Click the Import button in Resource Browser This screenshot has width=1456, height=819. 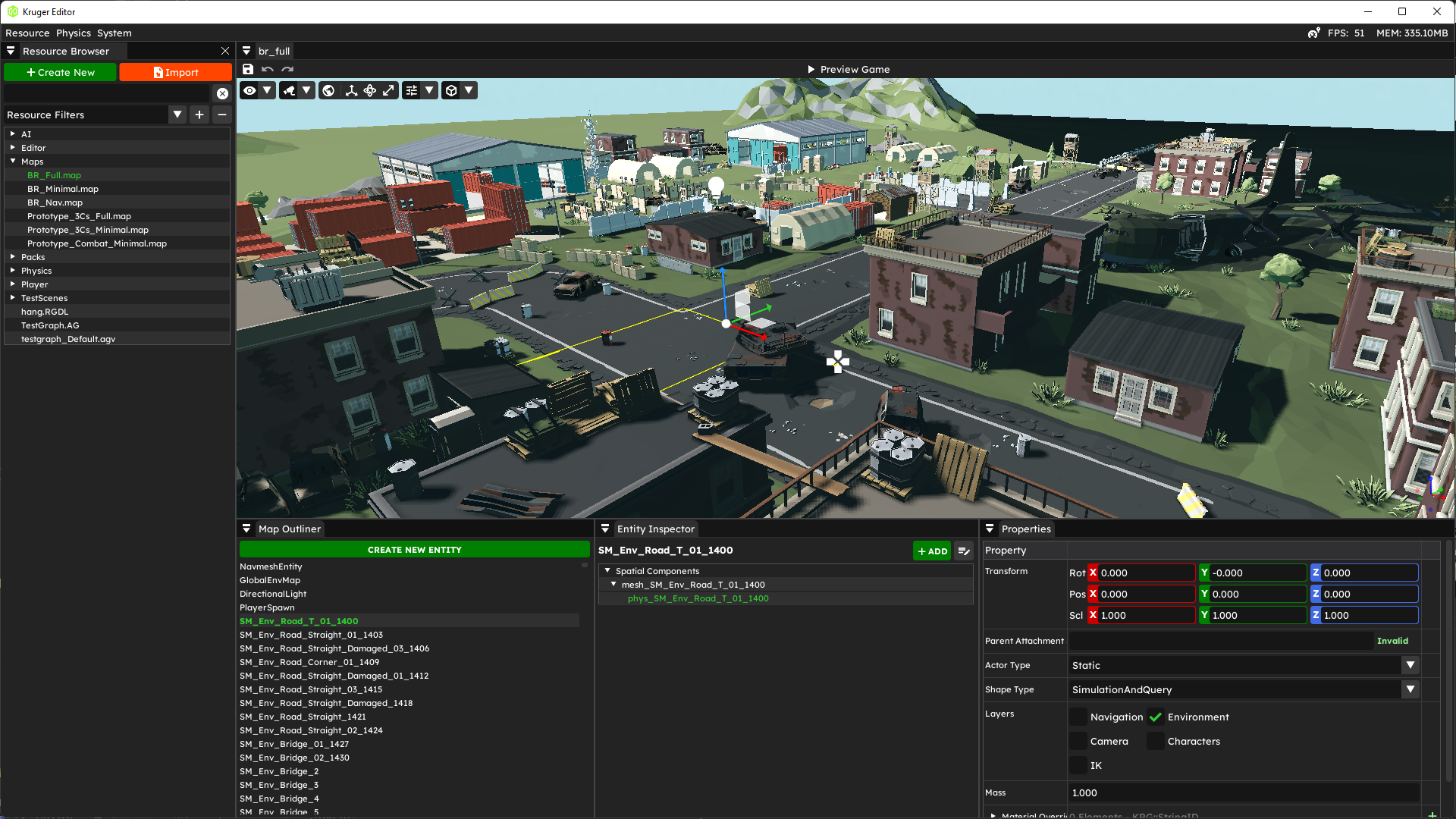tap(175, 71)
